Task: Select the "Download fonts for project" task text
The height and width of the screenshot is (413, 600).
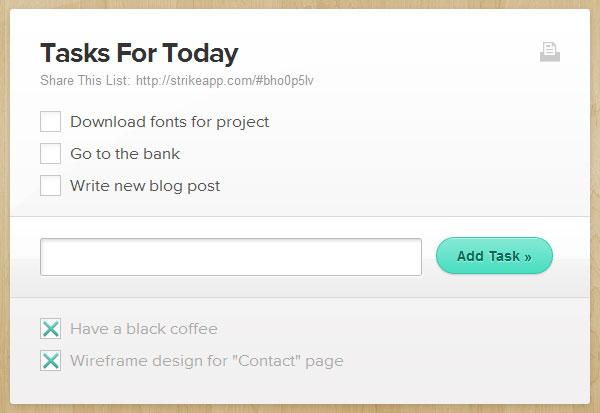Action: coord(170,122)
